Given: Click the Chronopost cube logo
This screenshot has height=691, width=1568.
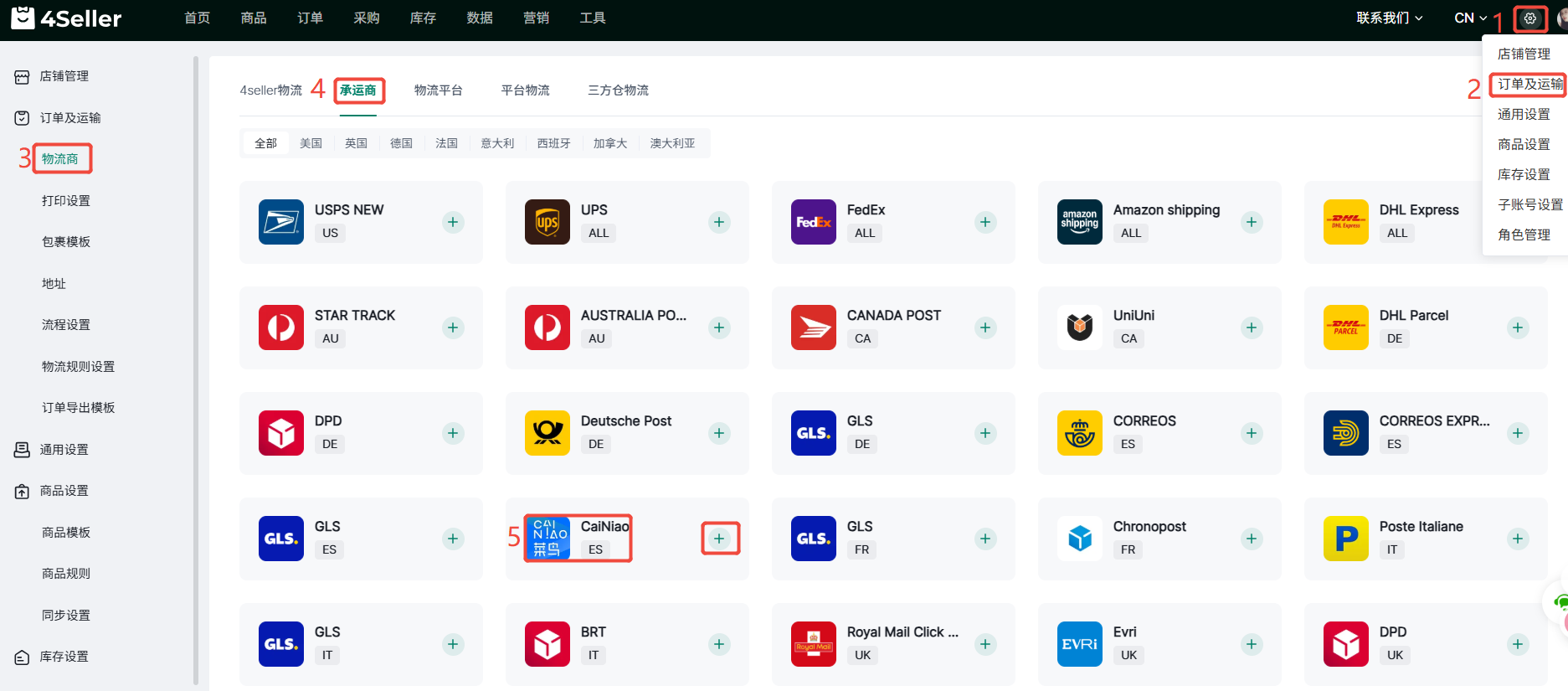Looking at the screenshot, I should (1080, 539).
